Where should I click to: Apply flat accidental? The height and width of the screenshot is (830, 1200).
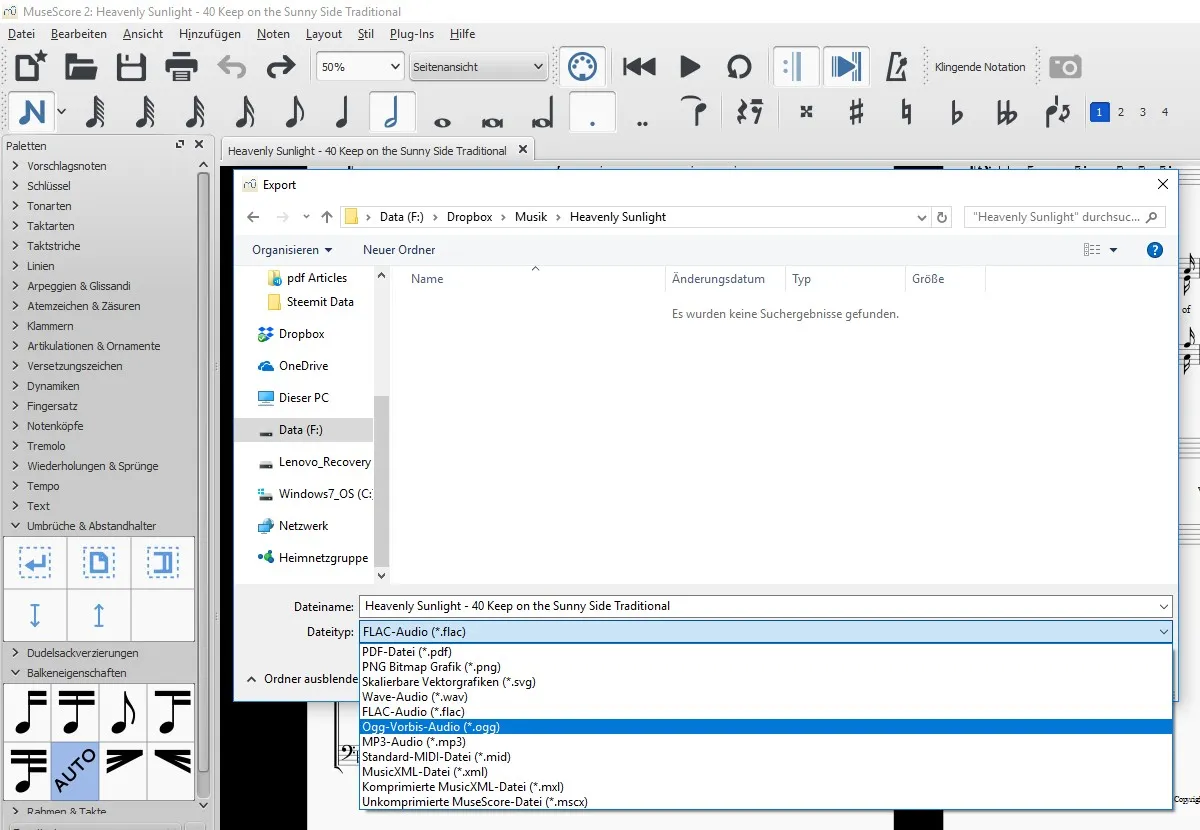[957, 112]
